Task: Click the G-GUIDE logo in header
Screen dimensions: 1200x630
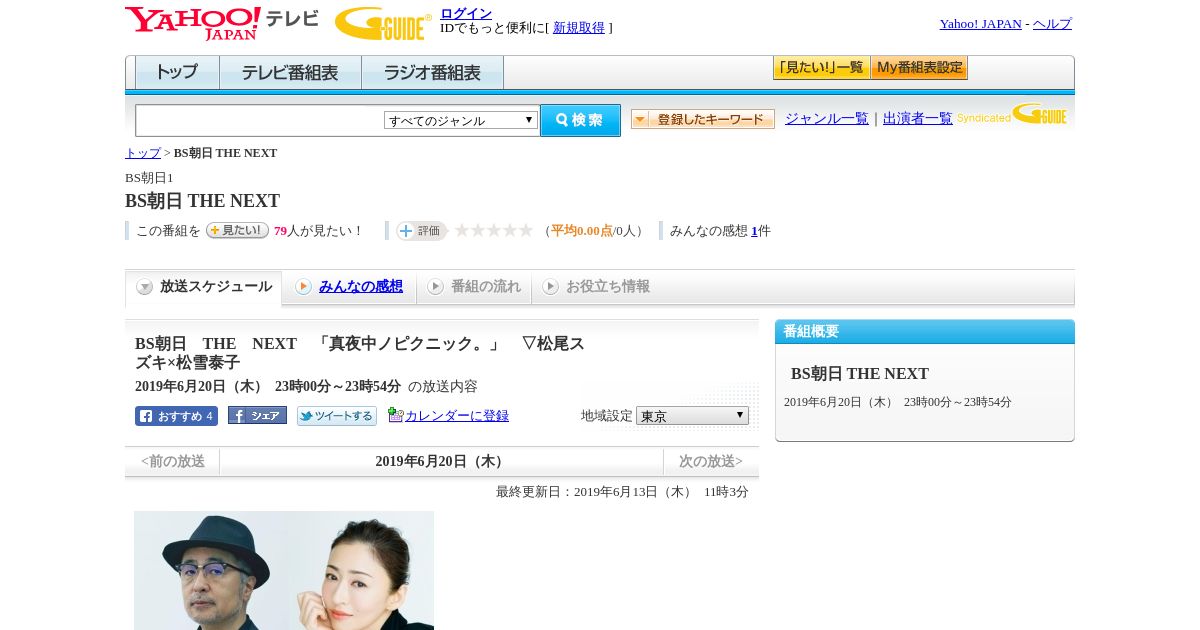Action: (383, 23)
